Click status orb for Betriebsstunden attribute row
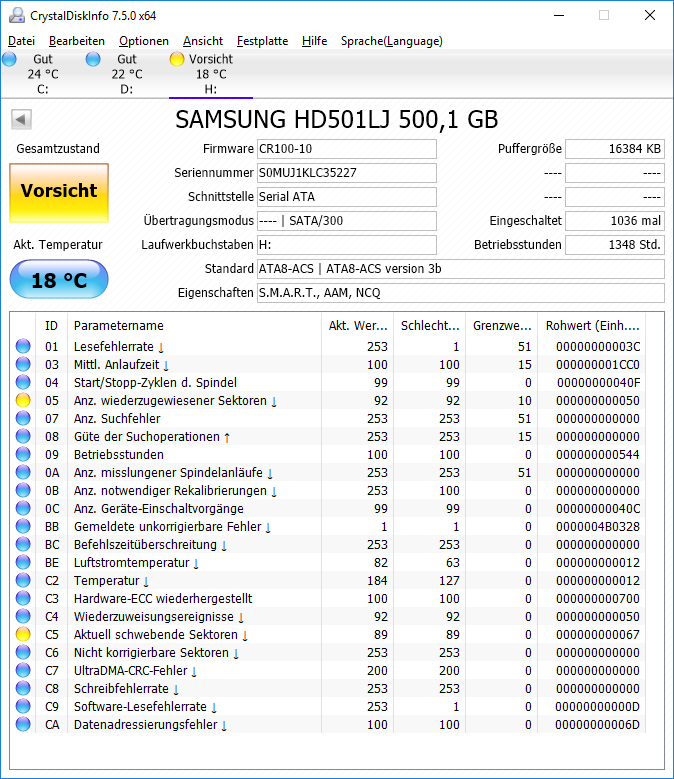Viewport: 674px width, 779px height. tap(23, 454)
